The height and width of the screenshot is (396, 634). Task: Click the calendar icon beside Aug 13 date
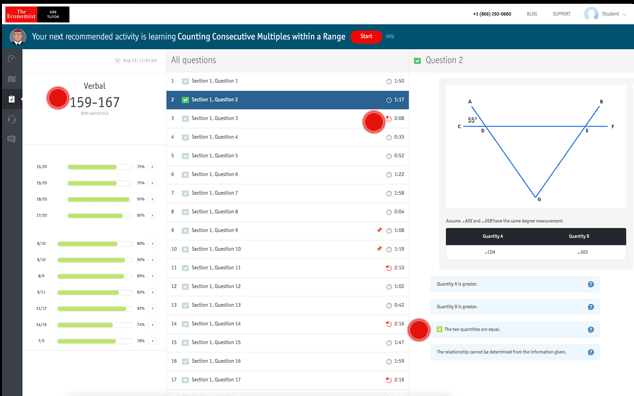[x=118, y=60]
